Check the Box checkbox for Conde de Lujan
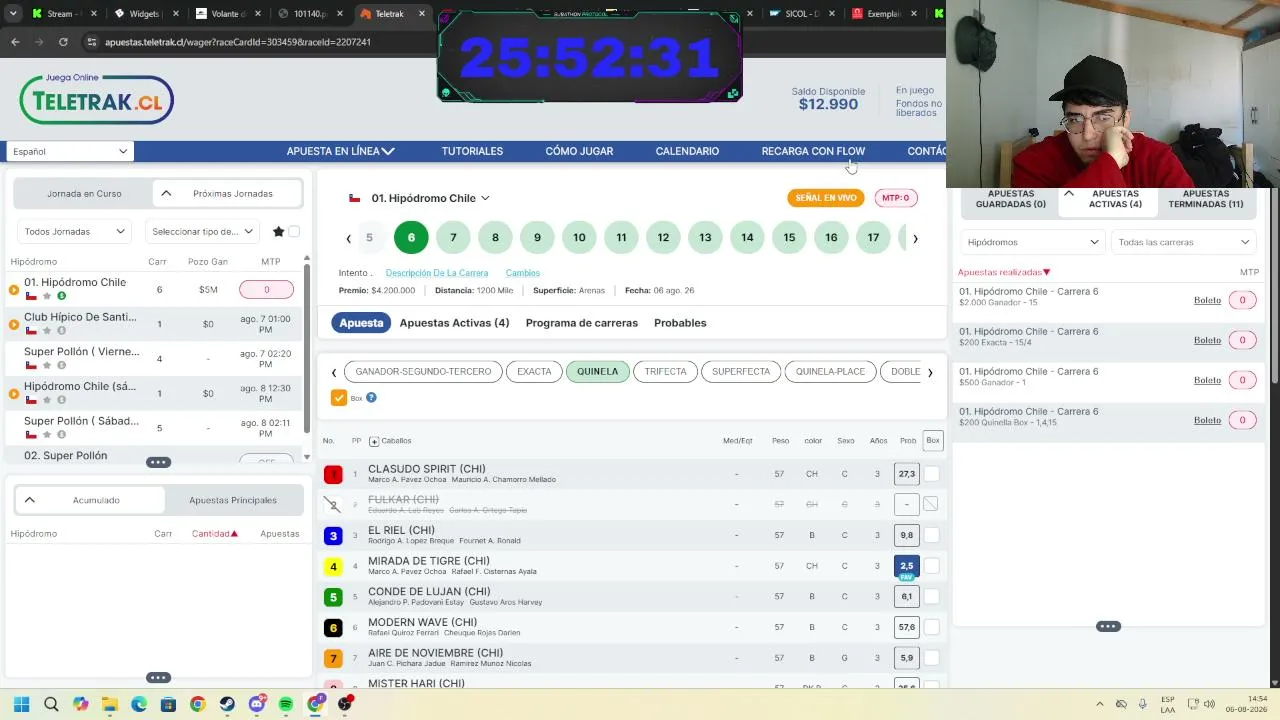Image resolution: width=1280 pixels, height=720 pixels. pyautogui.click(x=932, y=596)
